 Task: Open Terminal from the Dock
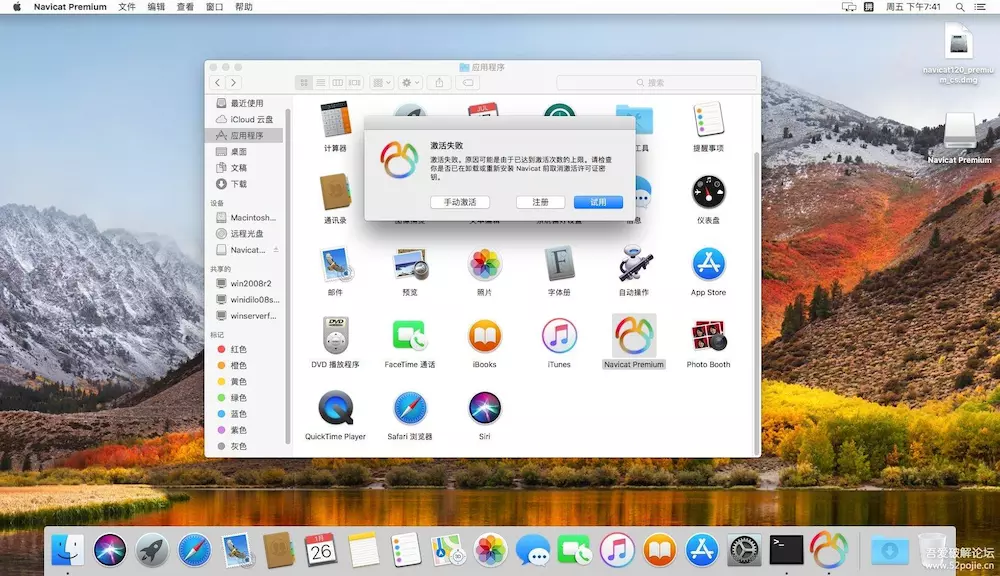click(786, 549)
